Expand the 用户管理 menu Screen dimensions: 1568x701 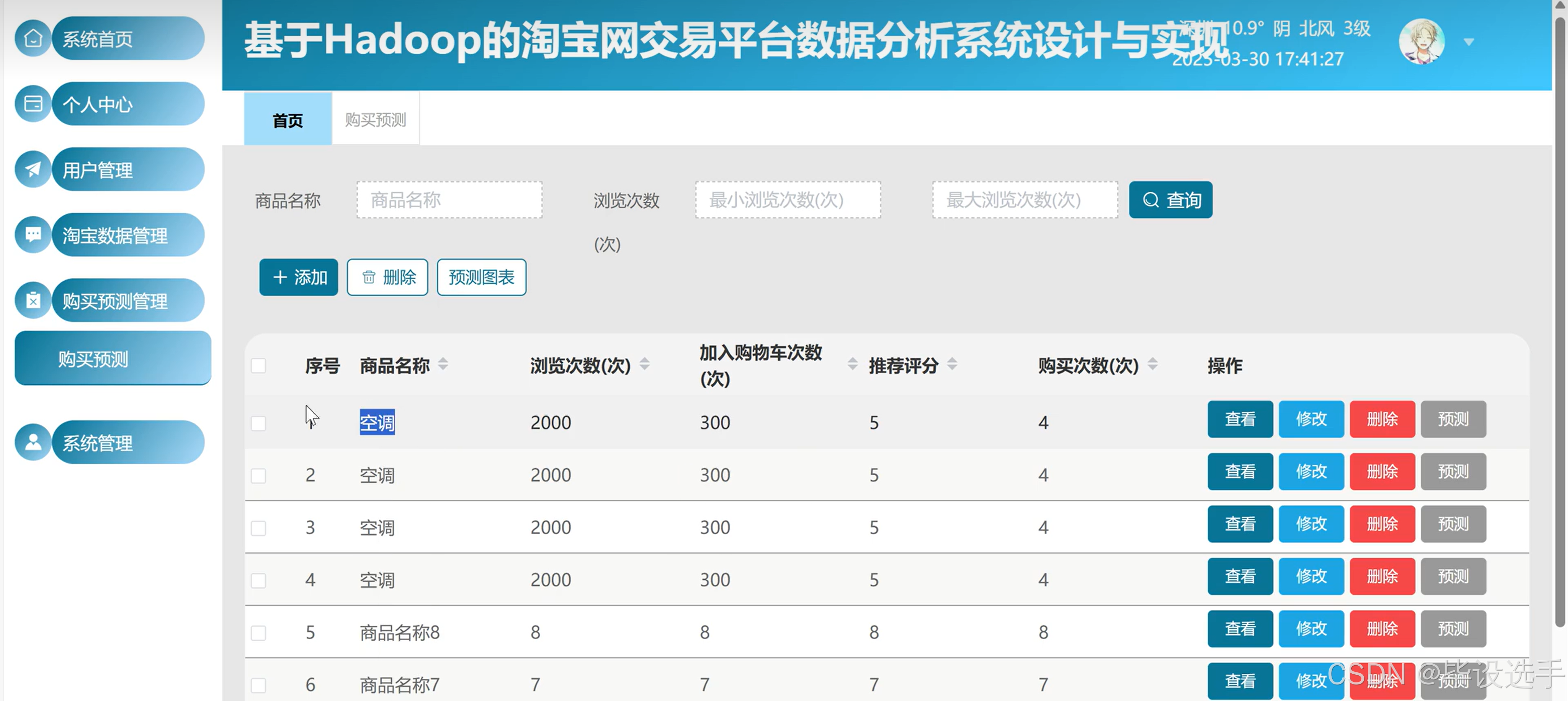pyautogui.click(x=128, y=169)
